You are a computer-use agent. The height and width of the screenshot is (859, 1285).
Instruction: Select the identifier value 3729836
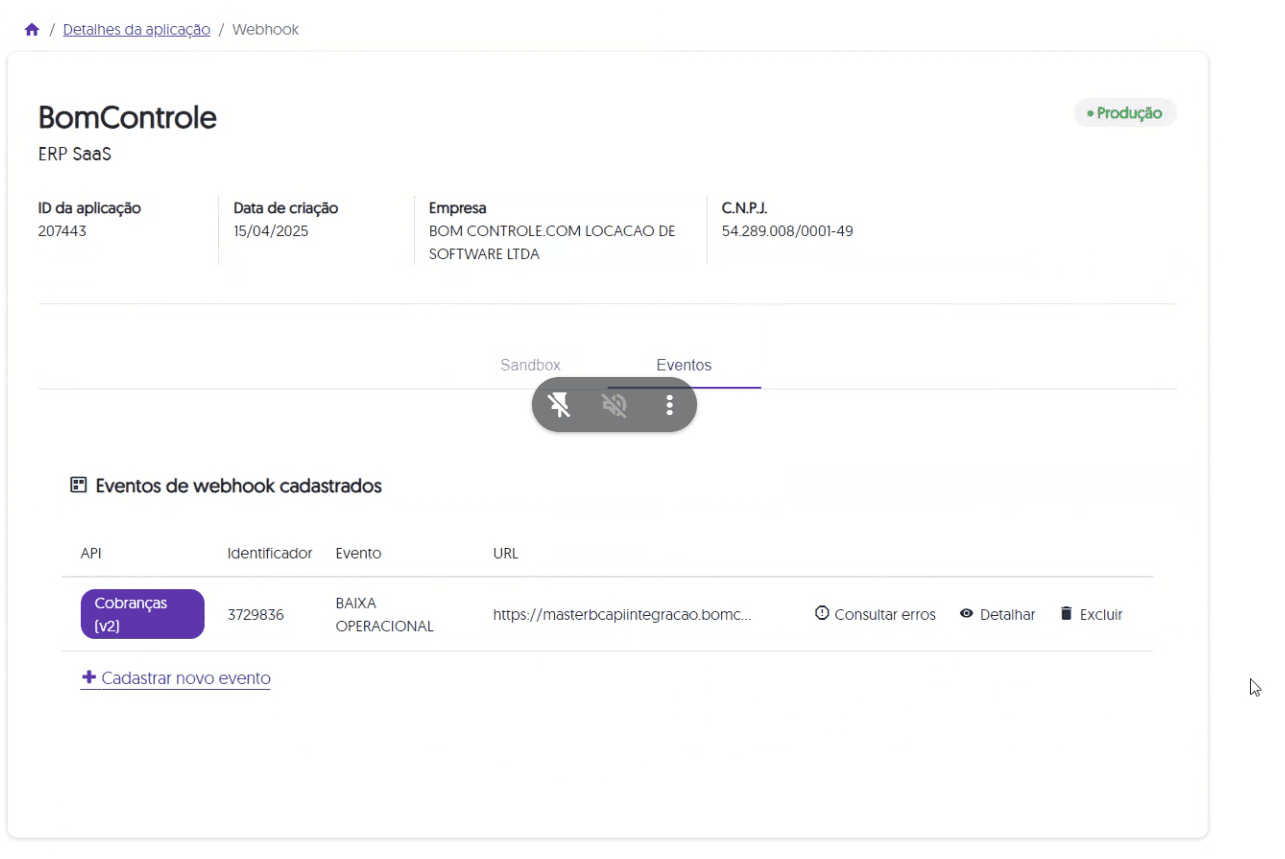[x=255, y=615]
